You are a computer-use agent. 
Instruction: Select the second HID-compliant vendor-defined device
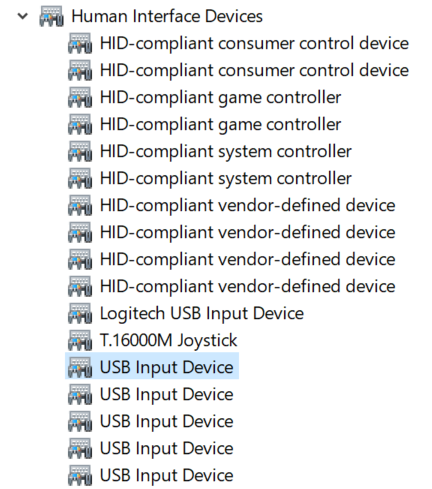pyautogui.click(x=248, y=232)
